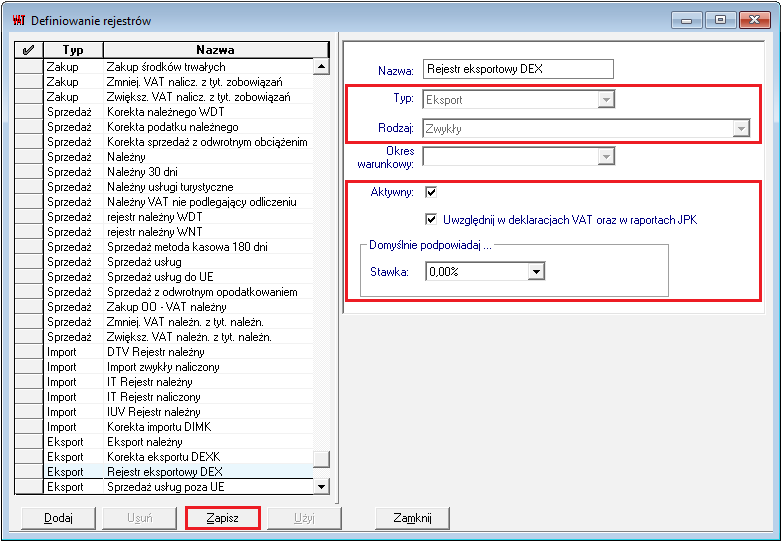Click the checkmark column header
The image size is (784, 544).
click(29, 50)
